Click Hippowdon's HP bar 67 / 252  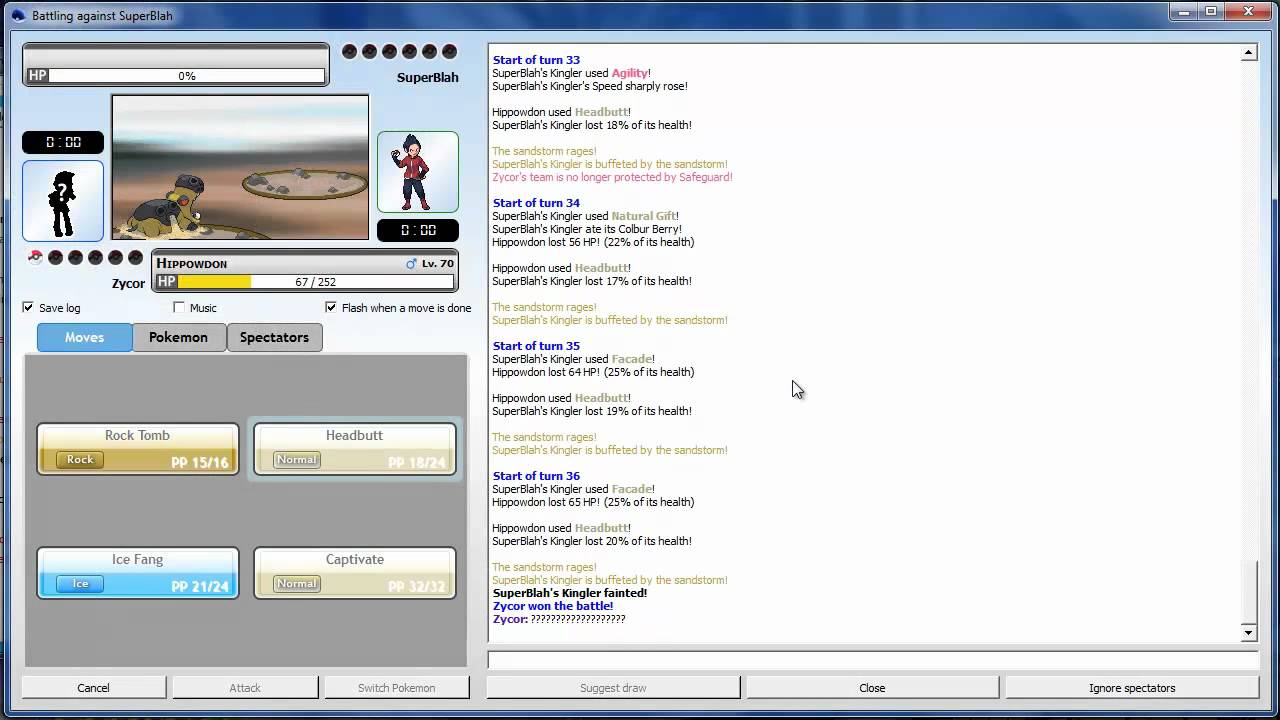tap(305, 283)
